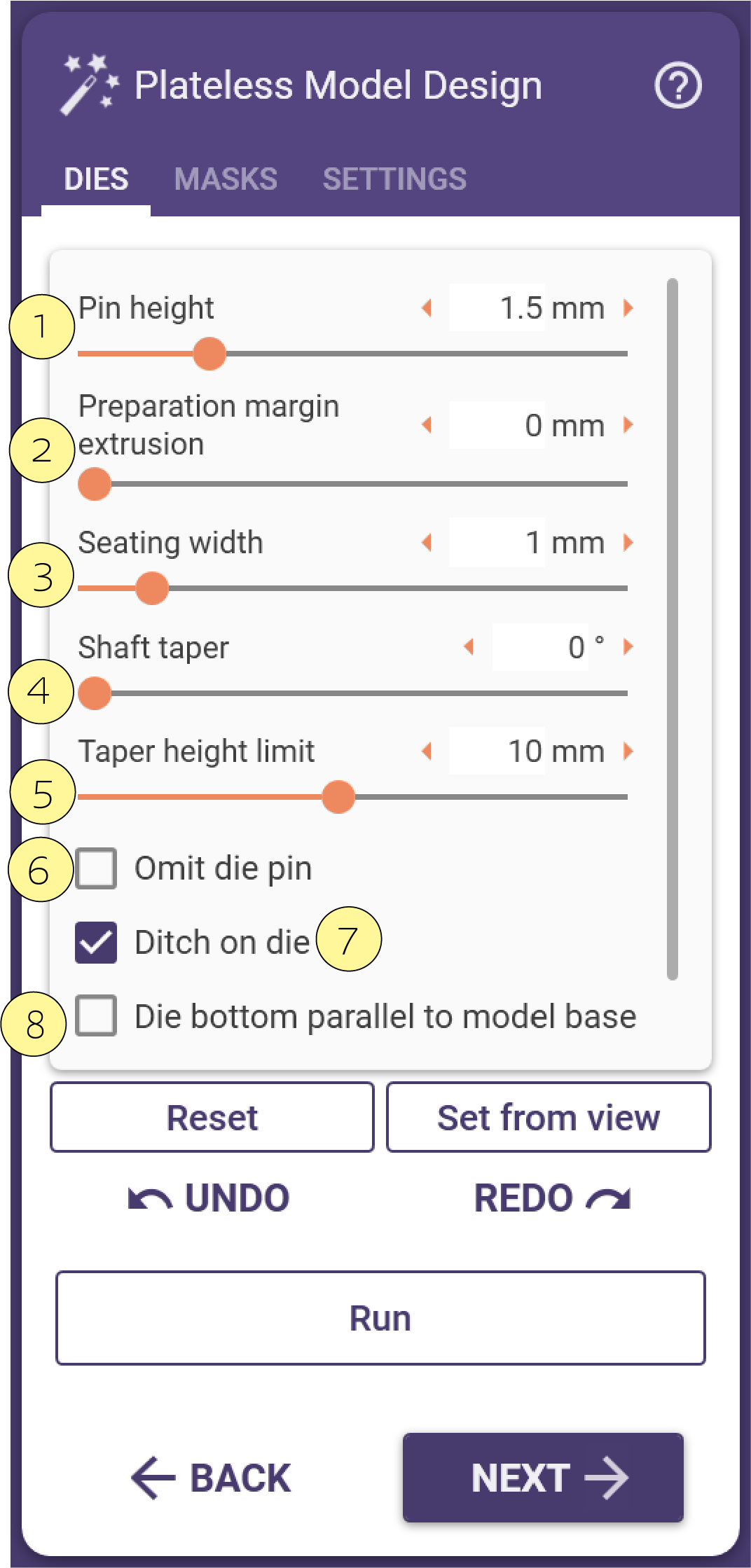The width and height of the screenshot is (751, 1568).
Task: Enable the Omit die pin checkbox
Action: point(96,868)
